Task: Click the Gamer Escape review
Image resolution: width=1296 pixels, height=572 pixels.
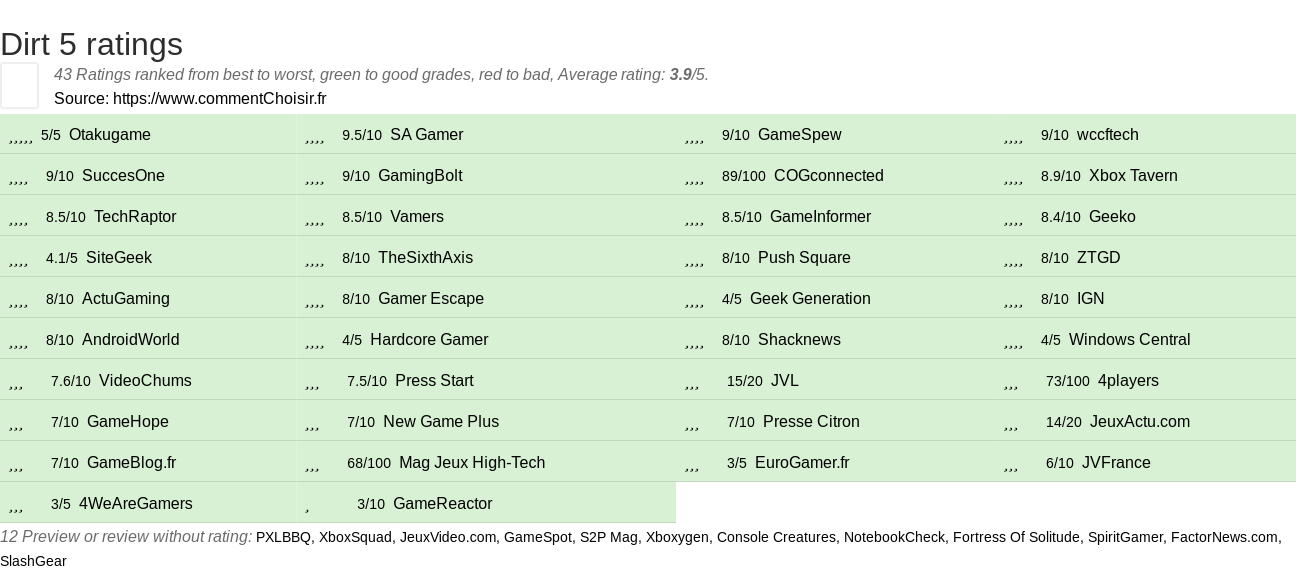Action: coord(431,299)
